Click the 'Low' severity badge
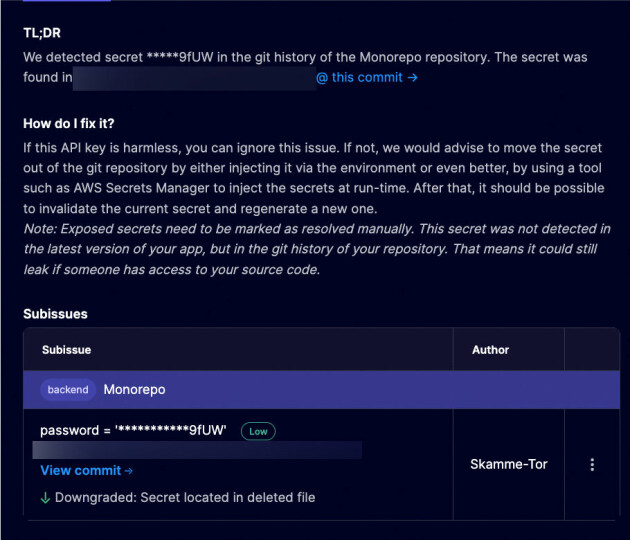 pyautogui.click(x=258, y=432)
